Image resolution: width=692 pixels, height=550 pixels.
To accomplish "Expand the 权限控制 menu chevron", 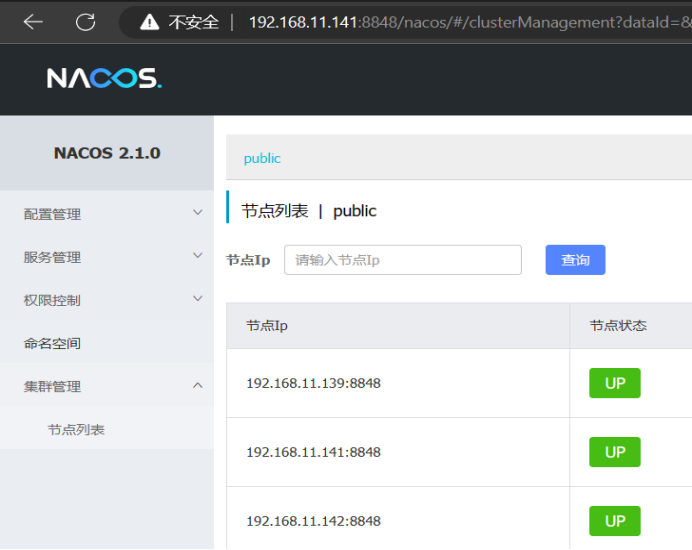I will click(x=198, y=298).
